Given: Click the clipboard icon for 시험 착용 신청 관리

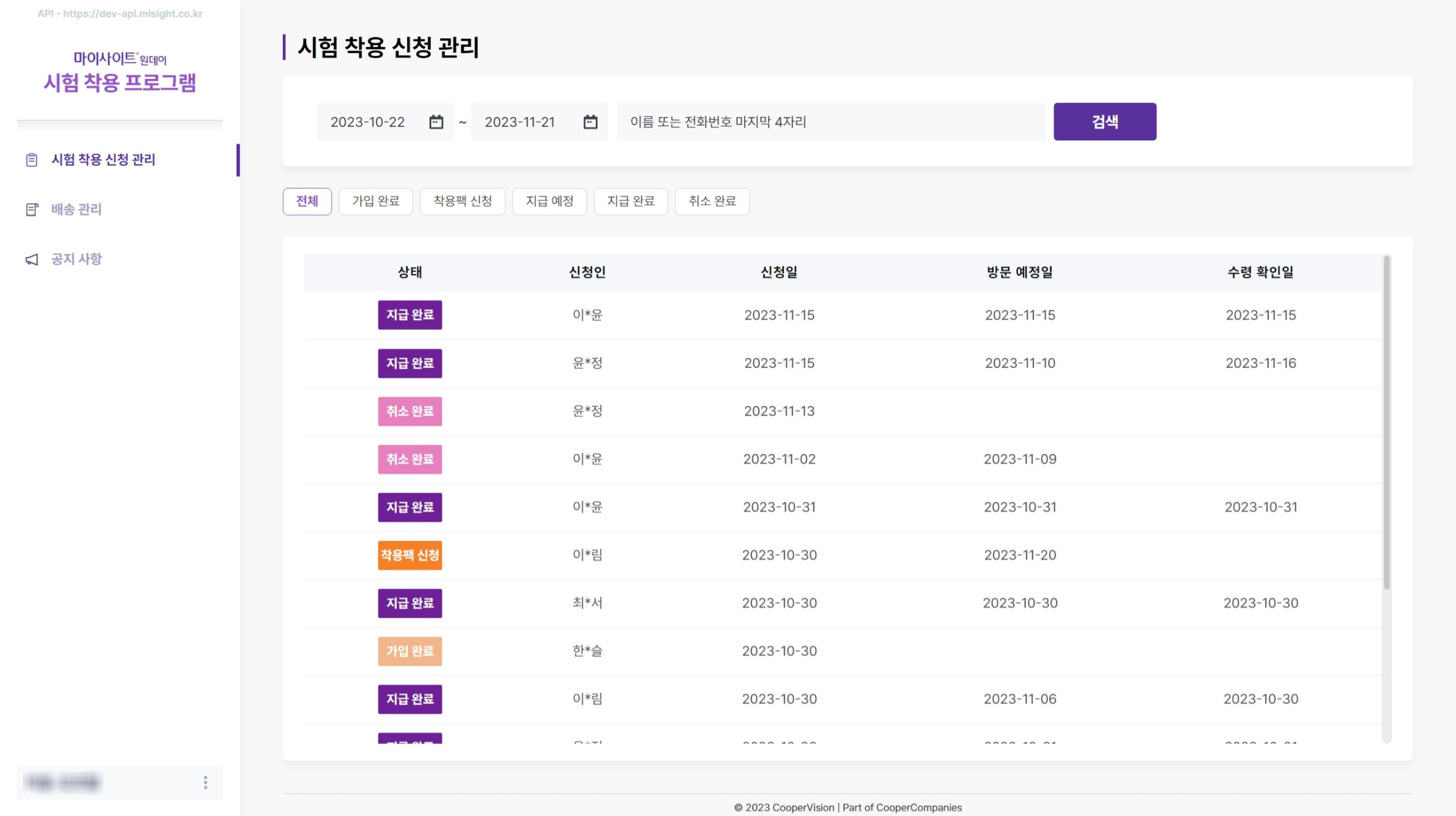Looking at the screenshot, I should [x=32, y=160].
